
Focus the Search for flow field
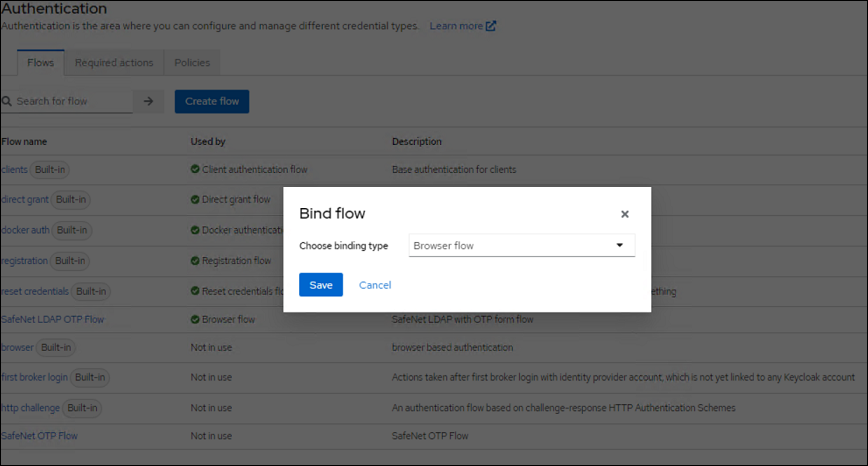pyautogui.click(x=72, y=101)
